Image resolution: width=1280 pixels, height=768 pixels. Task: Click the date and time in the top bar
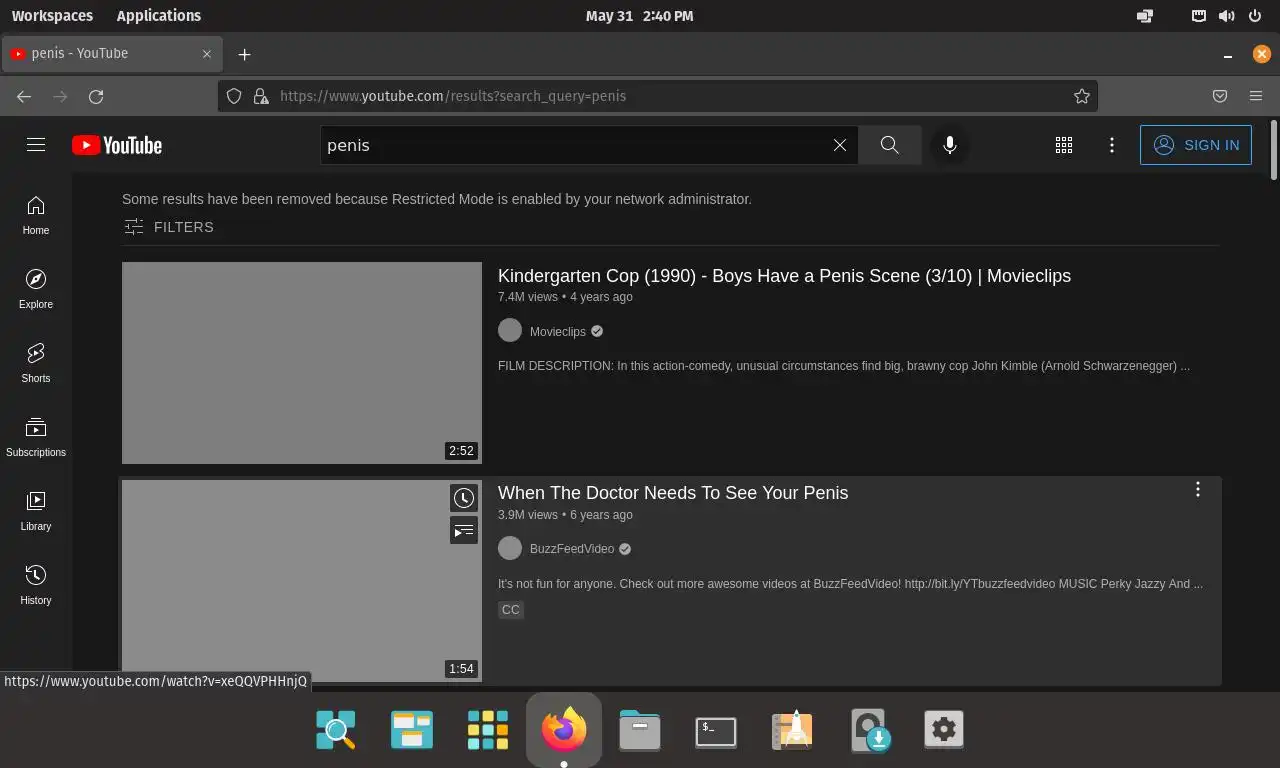[x=639, y=16]
